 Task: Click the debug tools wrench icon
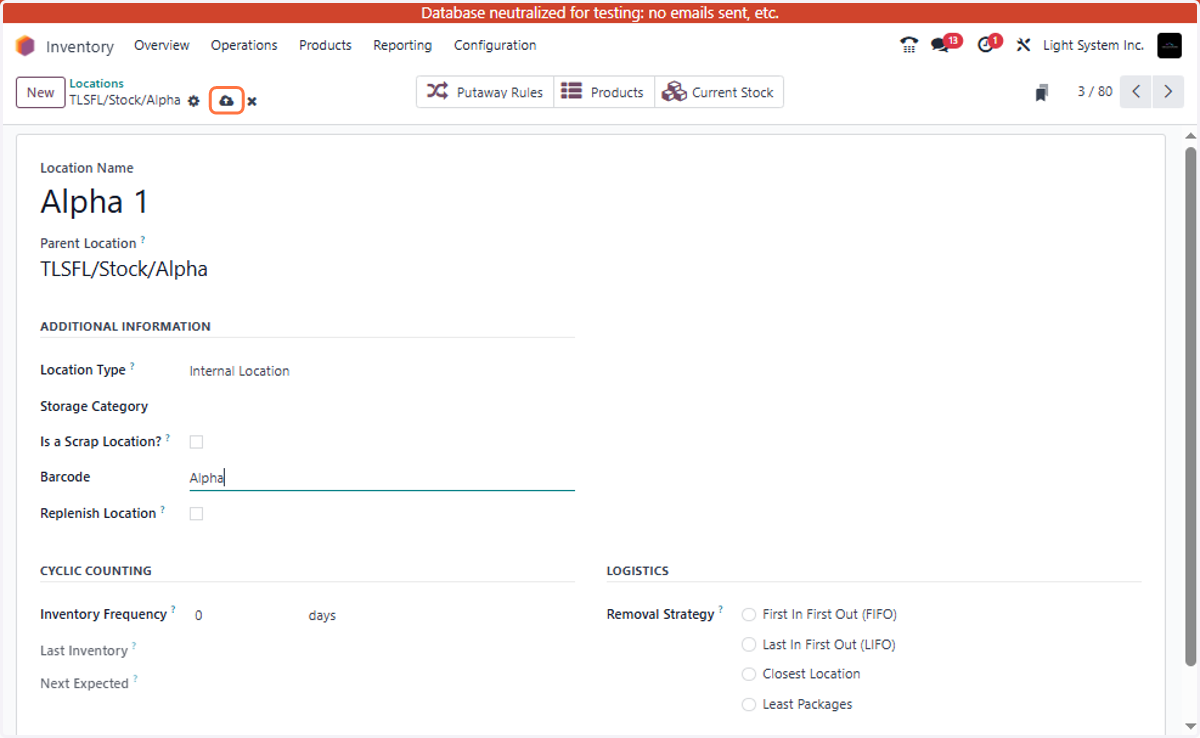click(x=1023, y=45)
